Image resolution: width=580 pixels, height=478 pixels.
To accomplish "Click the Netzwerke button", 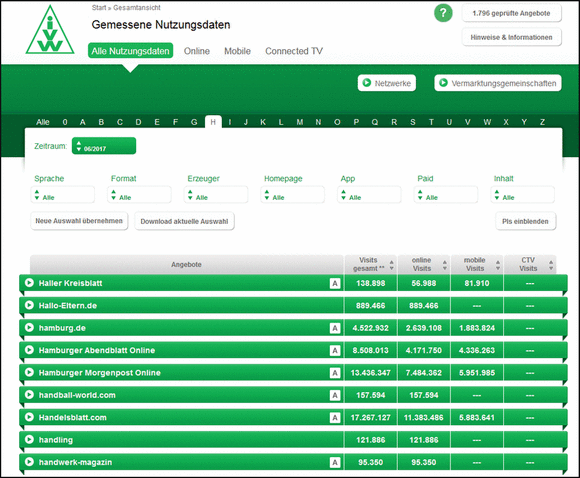I will (x=387, y=83).
